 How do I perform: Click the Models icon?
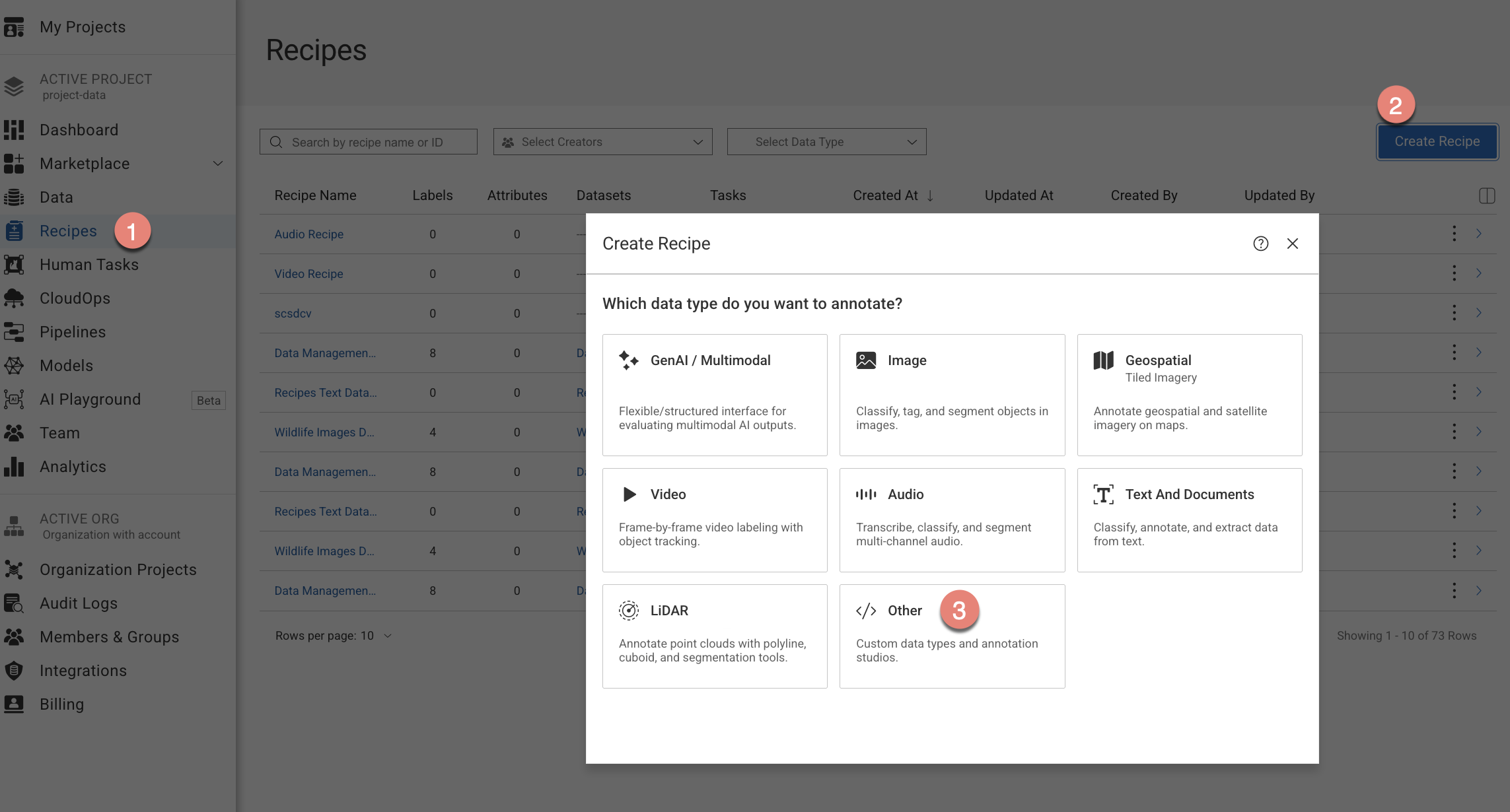[x=14, y=366]
